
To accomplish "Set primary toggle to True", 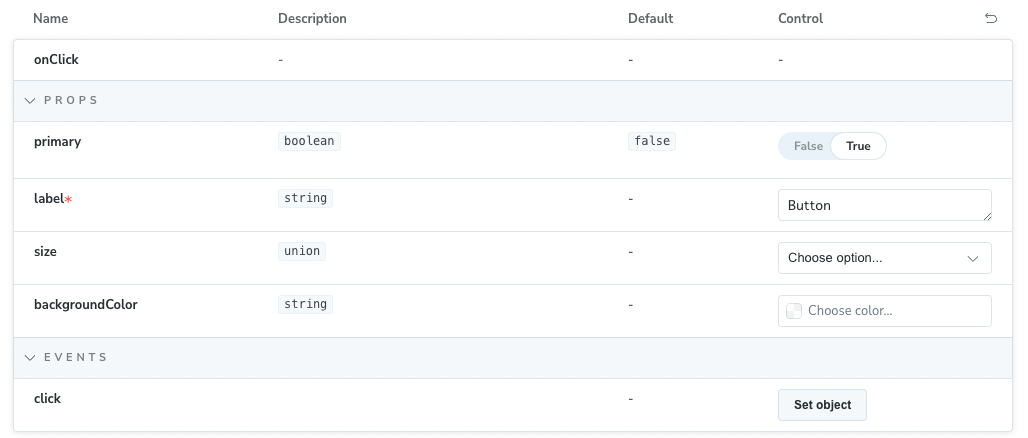I will pos(858,146).
